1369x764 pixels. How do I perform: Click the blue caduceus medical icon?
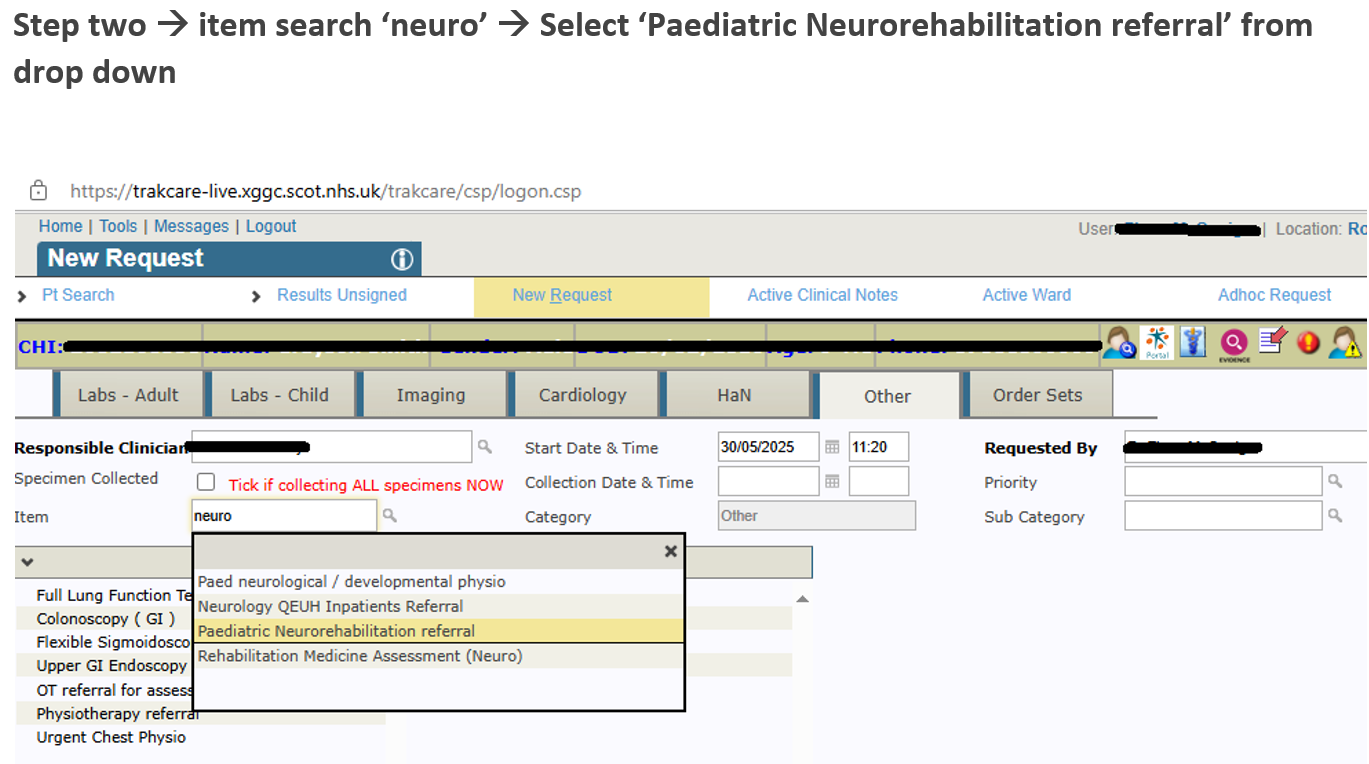(x=1194, y=343)
